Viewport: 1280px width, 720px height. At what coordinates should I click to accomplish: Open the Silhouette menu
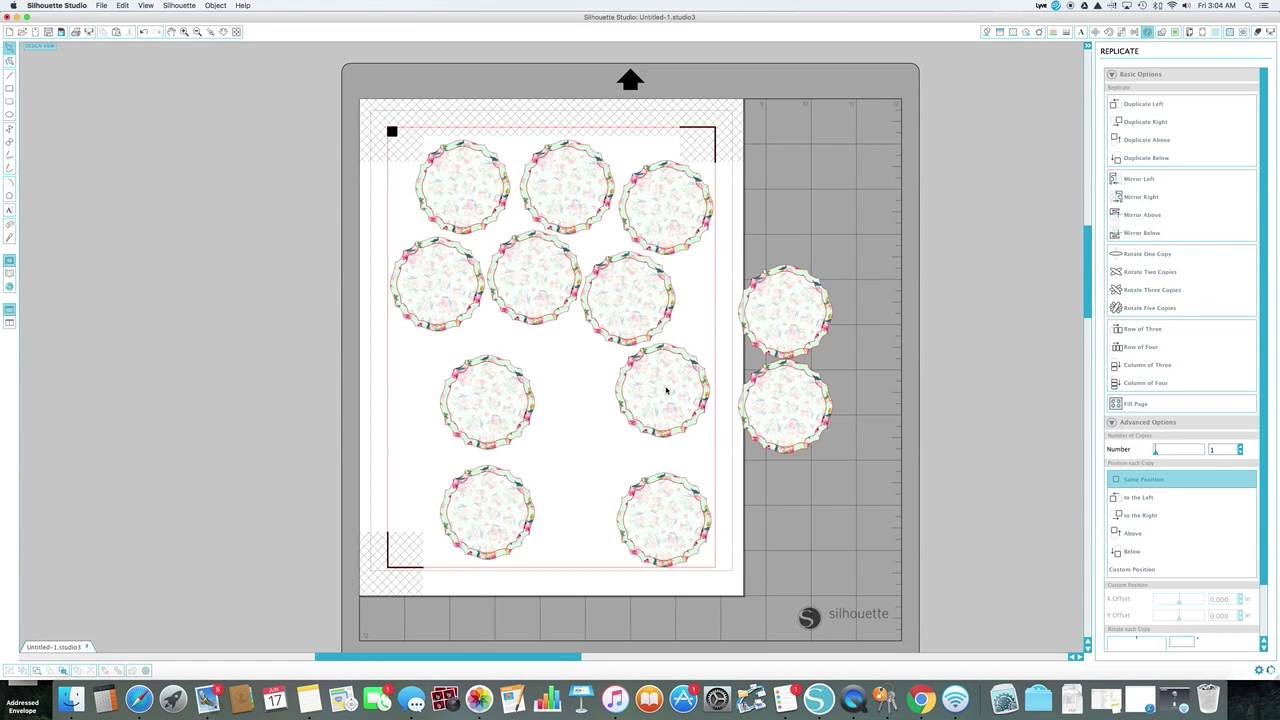[x=179, y=5]
